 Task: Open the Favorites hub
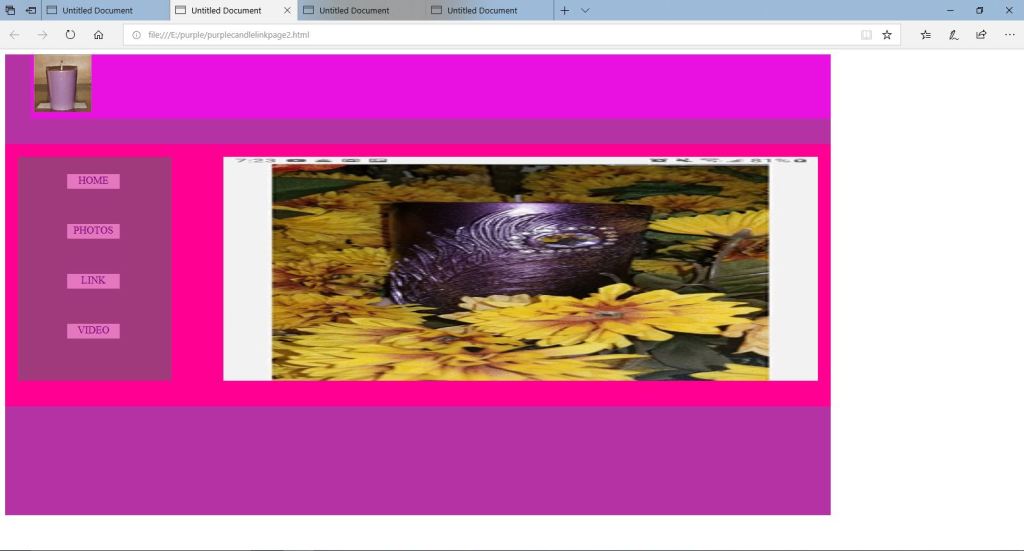(926, 34)
